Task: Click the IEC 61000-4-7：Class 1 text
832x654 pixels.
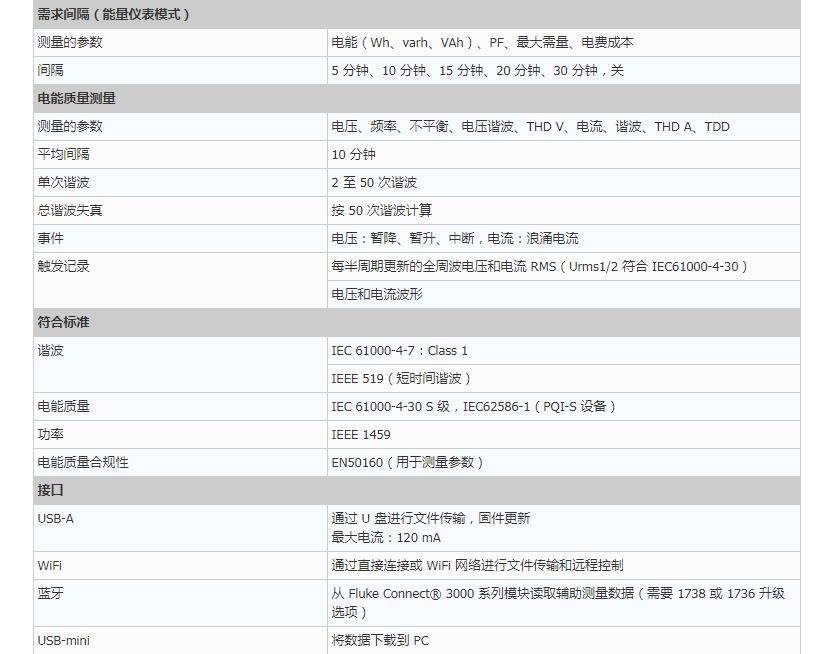Action: tap(400, 351)
